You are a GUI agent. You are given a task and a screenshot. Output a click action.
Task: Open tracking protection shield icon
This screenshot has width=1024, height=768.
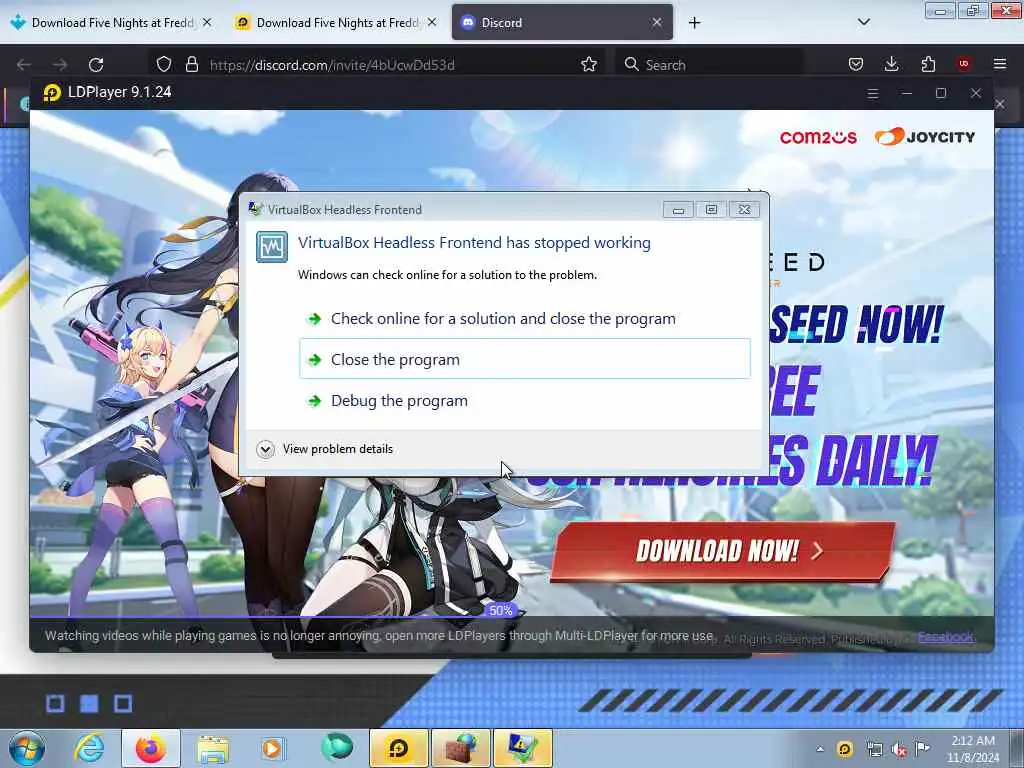(163, 65)
